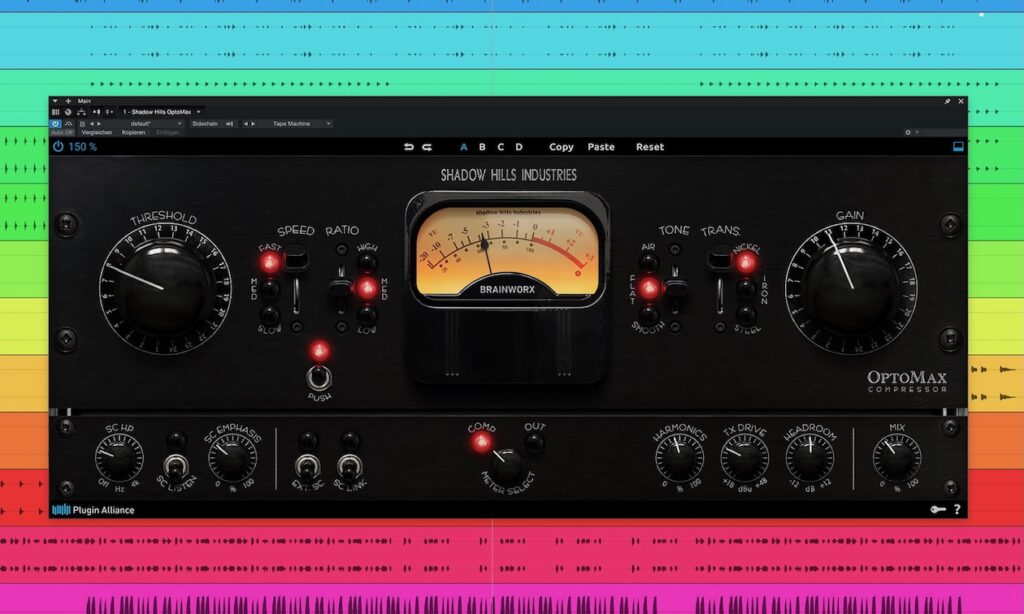Click the Vergleichen compare button
The height and width of the screenshot is (614, 1024).
(97, 133)
